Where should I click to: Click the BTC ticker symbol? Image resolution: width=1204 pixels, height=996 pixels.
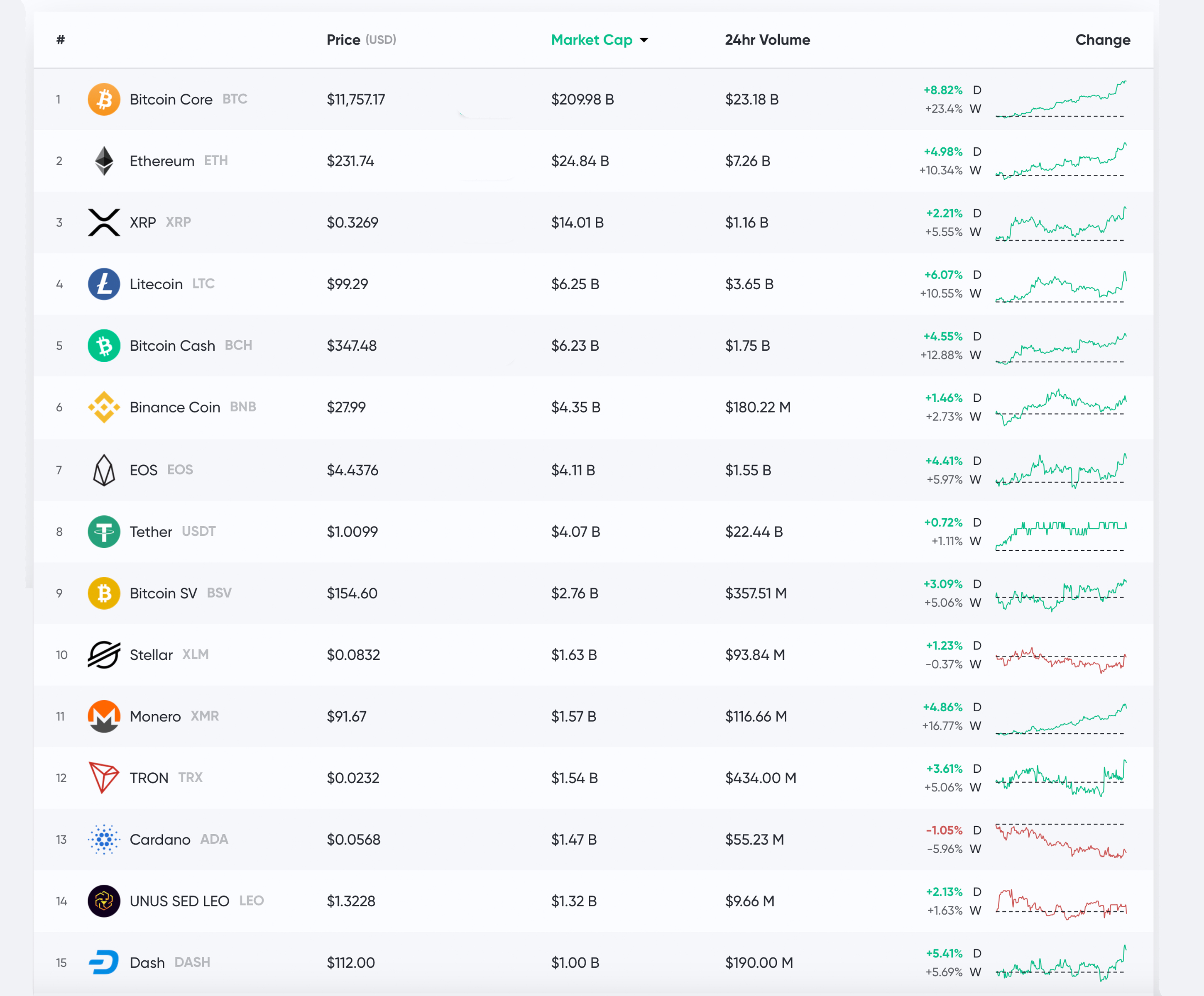(x=235, y=99)
